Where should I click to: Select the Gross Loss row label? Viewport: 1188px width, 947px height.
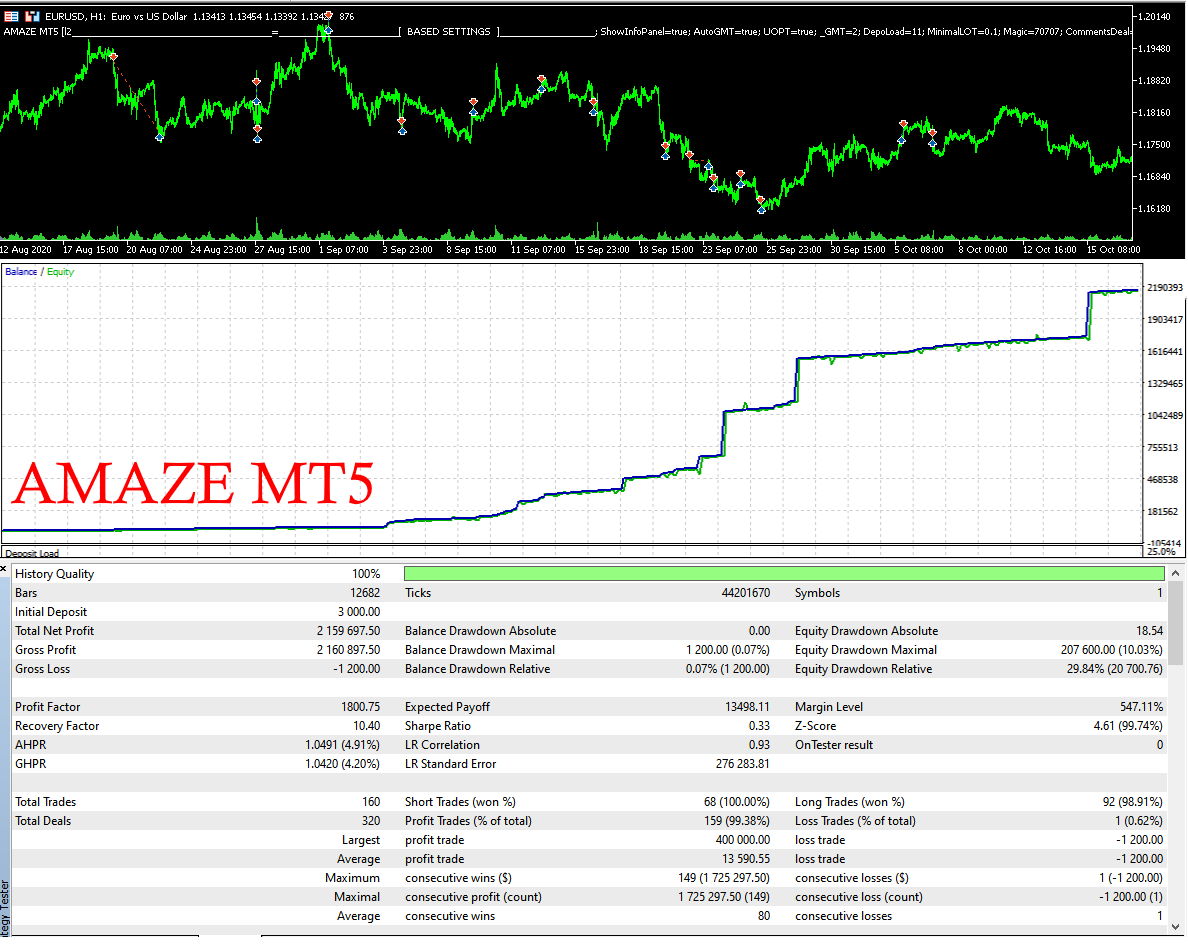click(42, 669)
